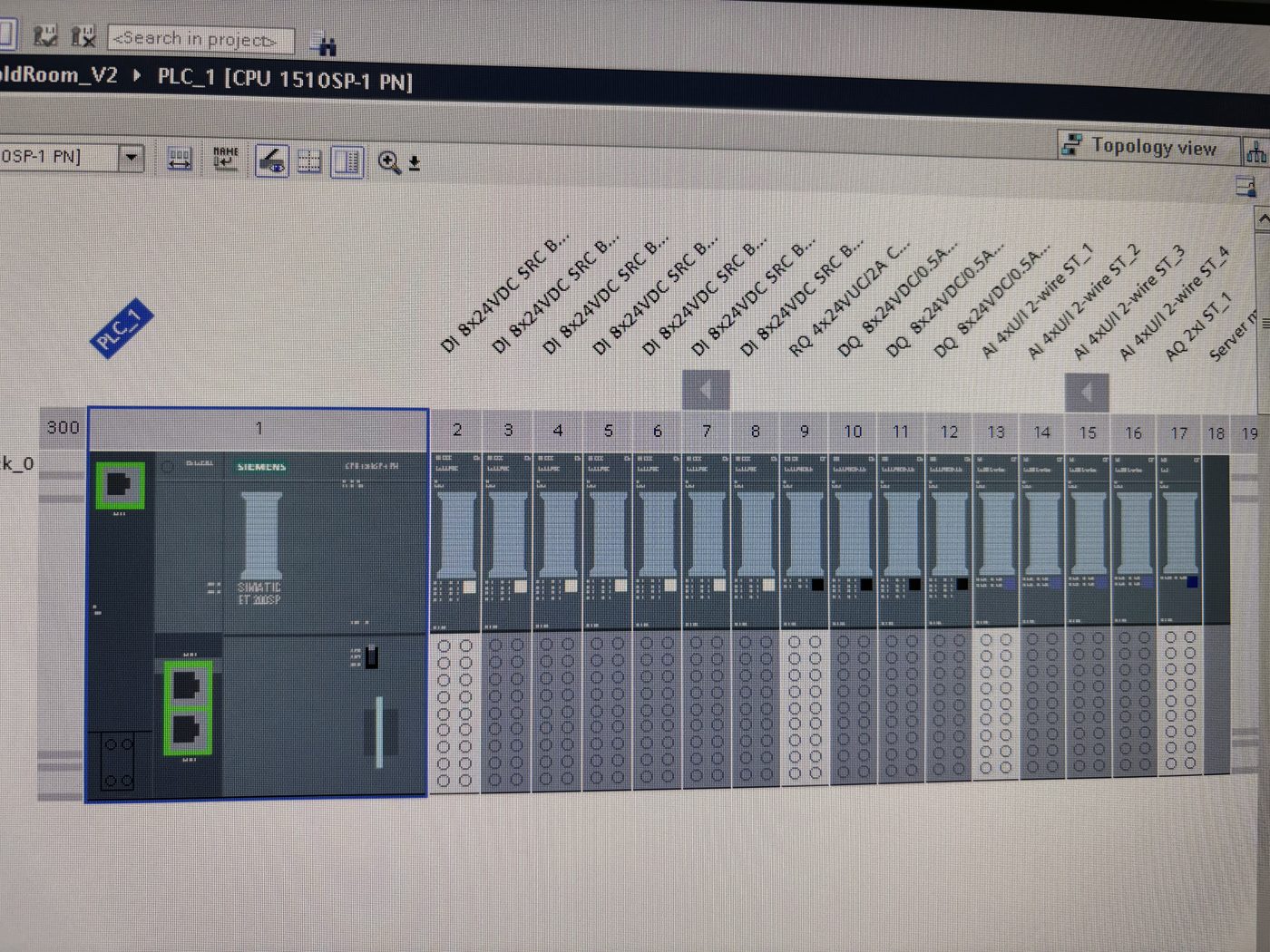Viewport: 1270px width, 952px height.
Task: Select slot number 17 header
Action: [x=1179, y=433]
